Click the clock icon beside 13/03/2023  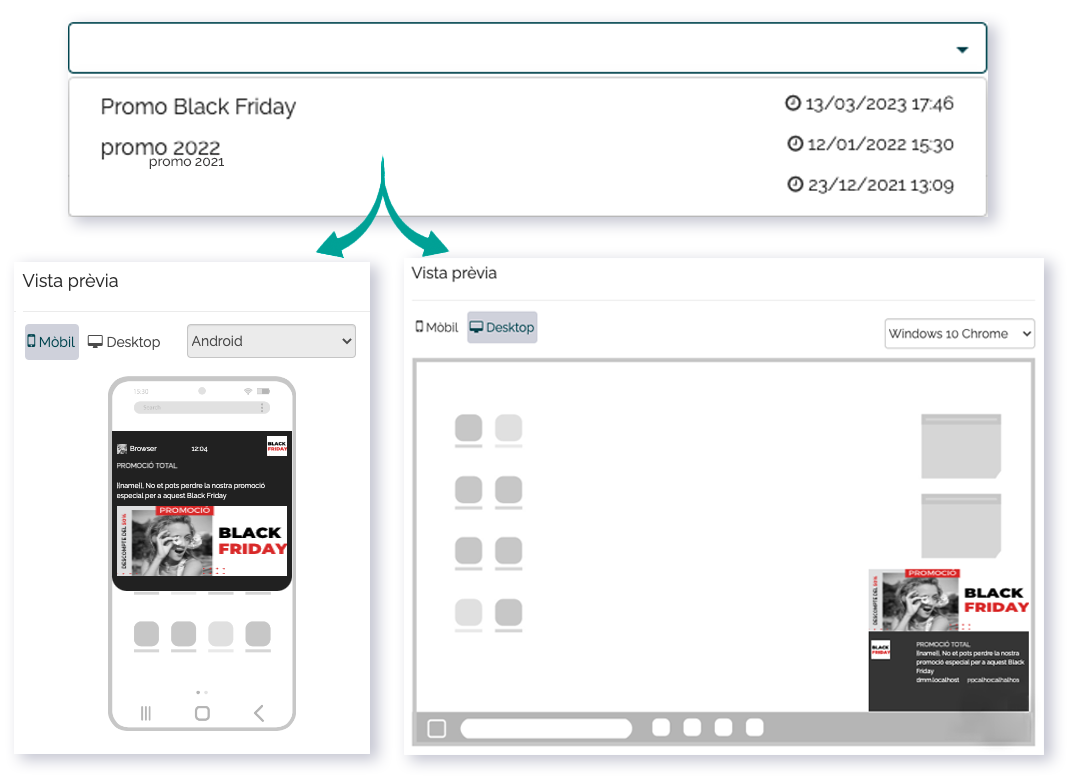click(792, 103)
